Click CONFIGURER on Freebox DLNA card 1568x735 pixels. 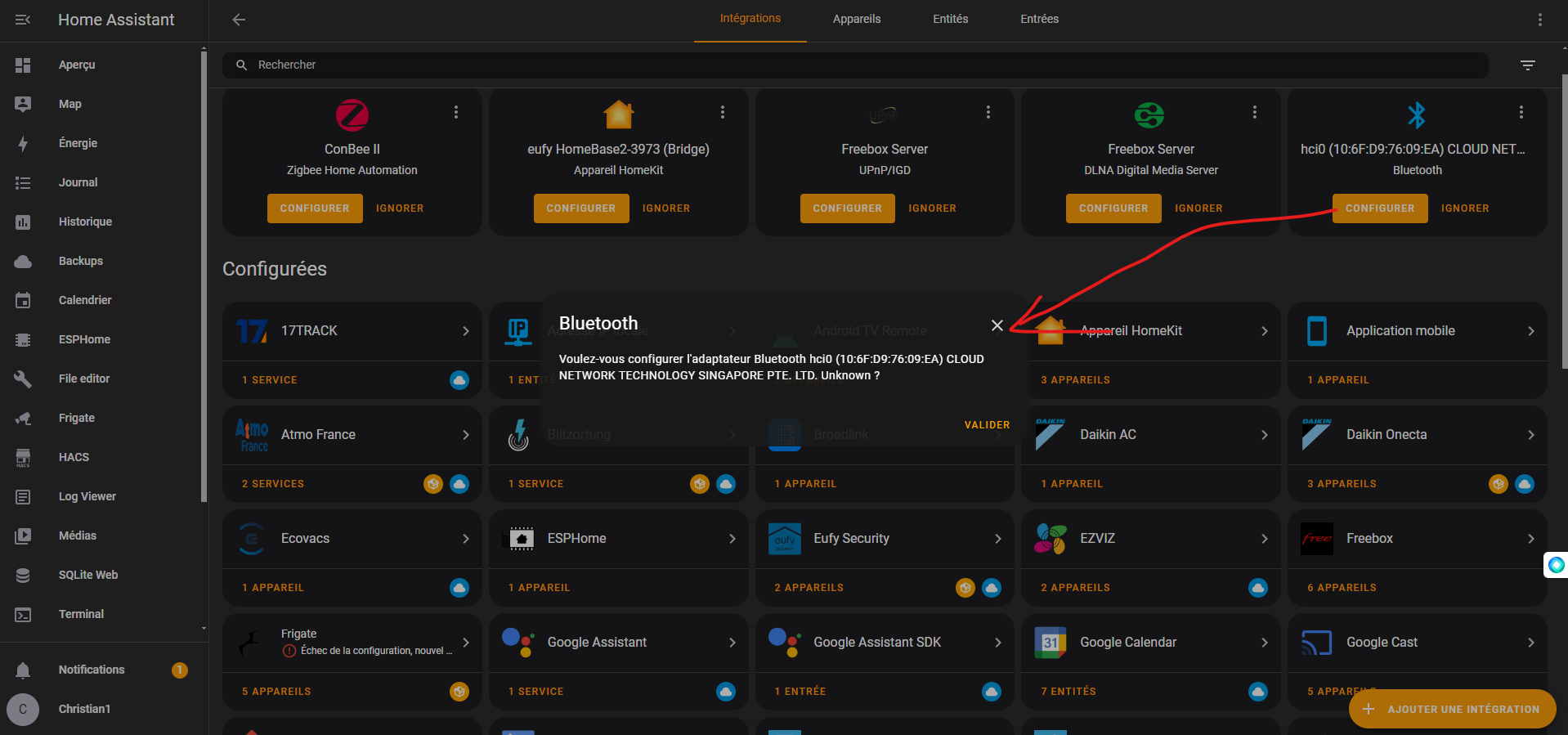[1113, 208]
